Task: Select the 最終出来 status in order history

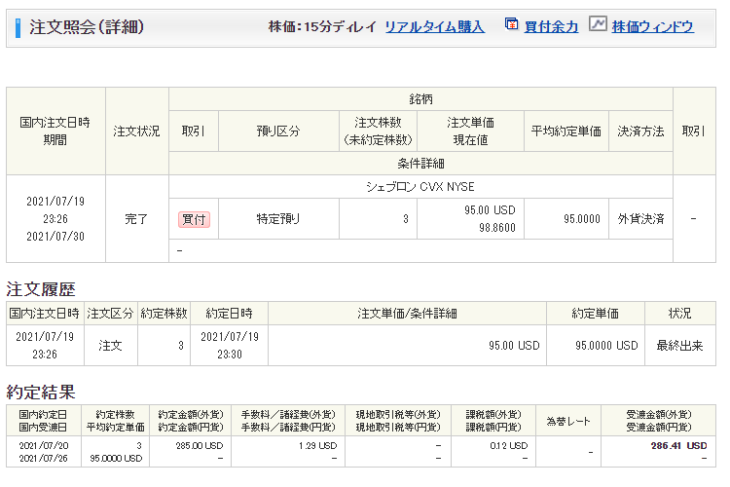Action: point(679,345)
